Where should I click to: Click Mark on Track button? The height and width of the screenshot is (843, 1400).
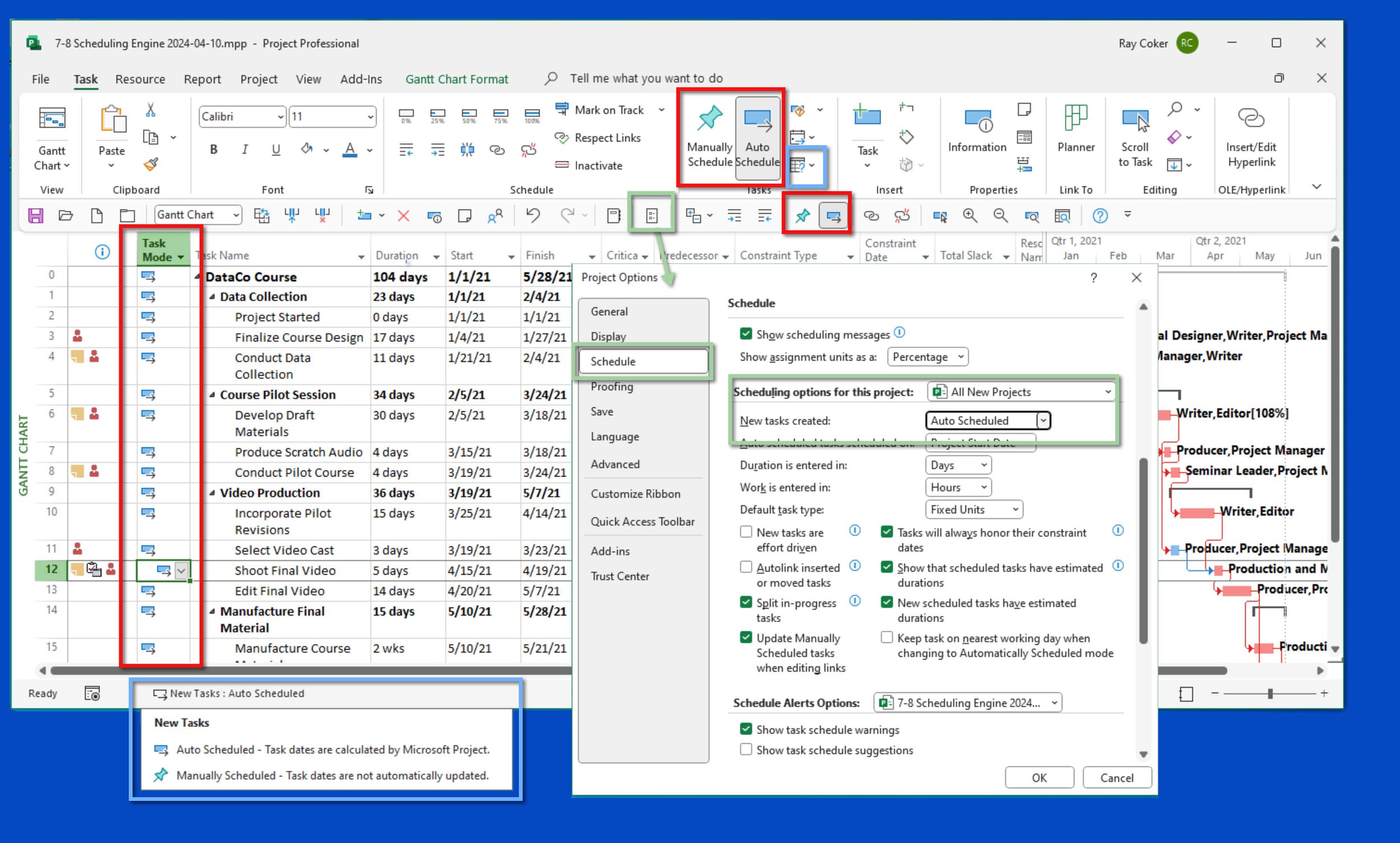[600, 110]
